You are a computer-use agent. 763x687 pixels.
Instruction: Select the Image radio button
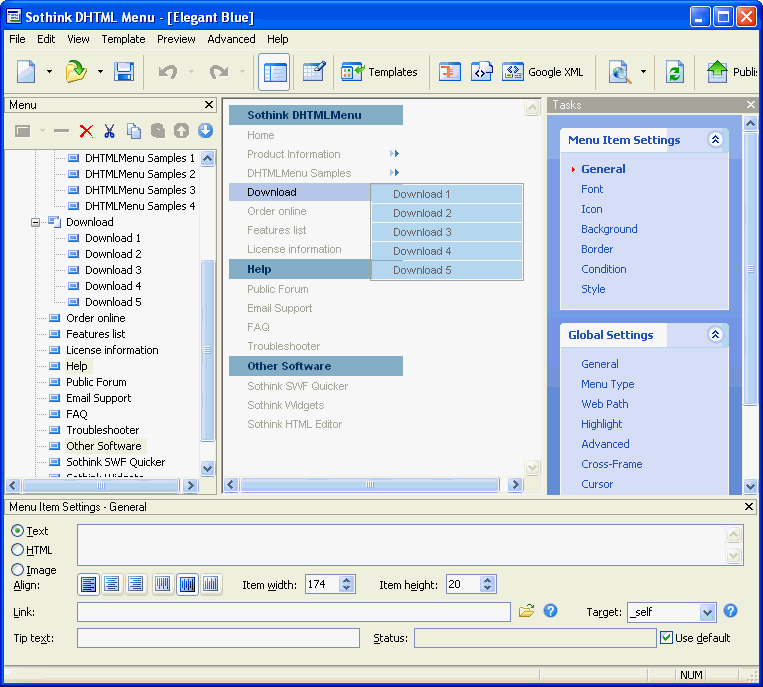(18, 570)
